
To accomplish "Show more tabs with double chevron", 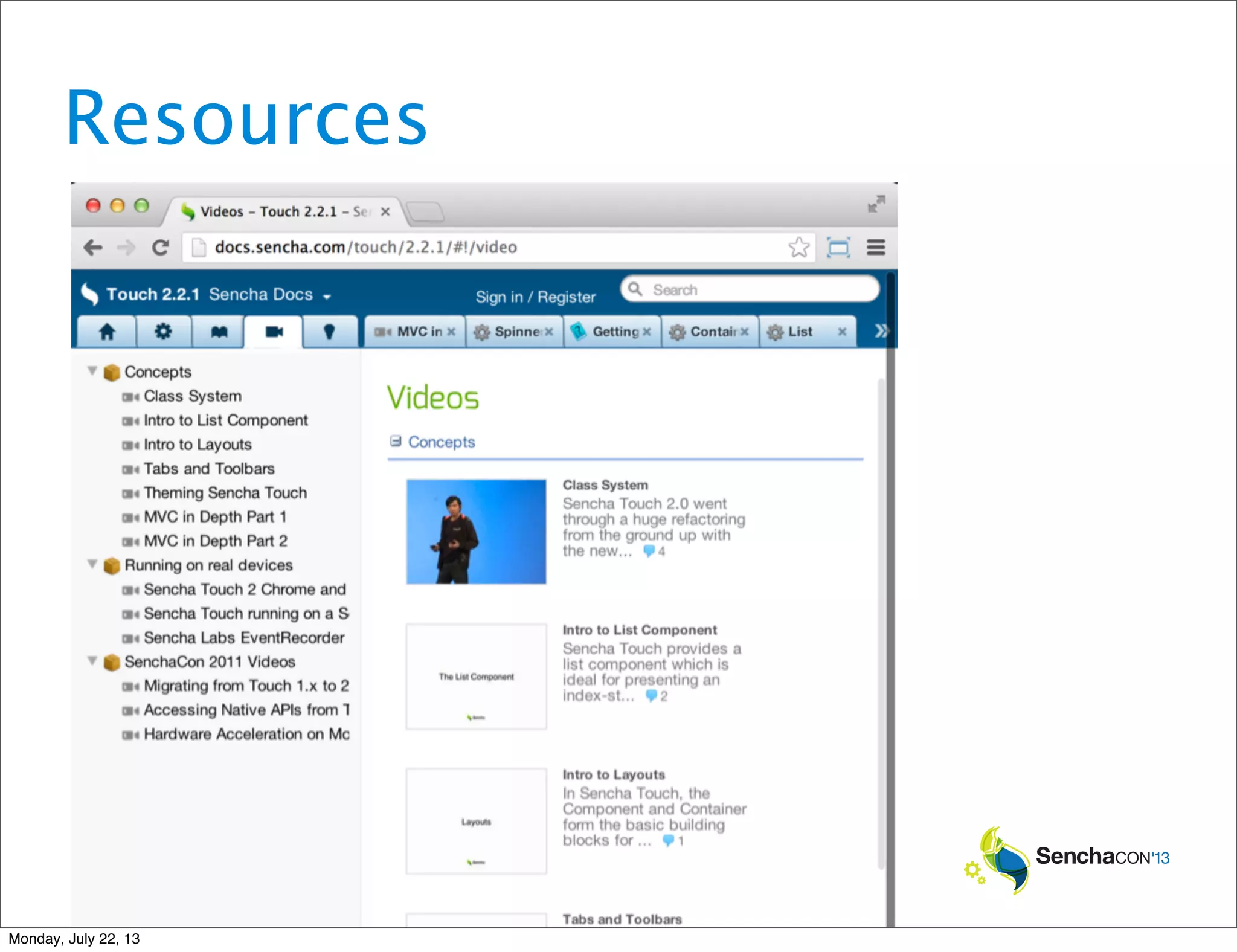I will click(x=881, y=331).
